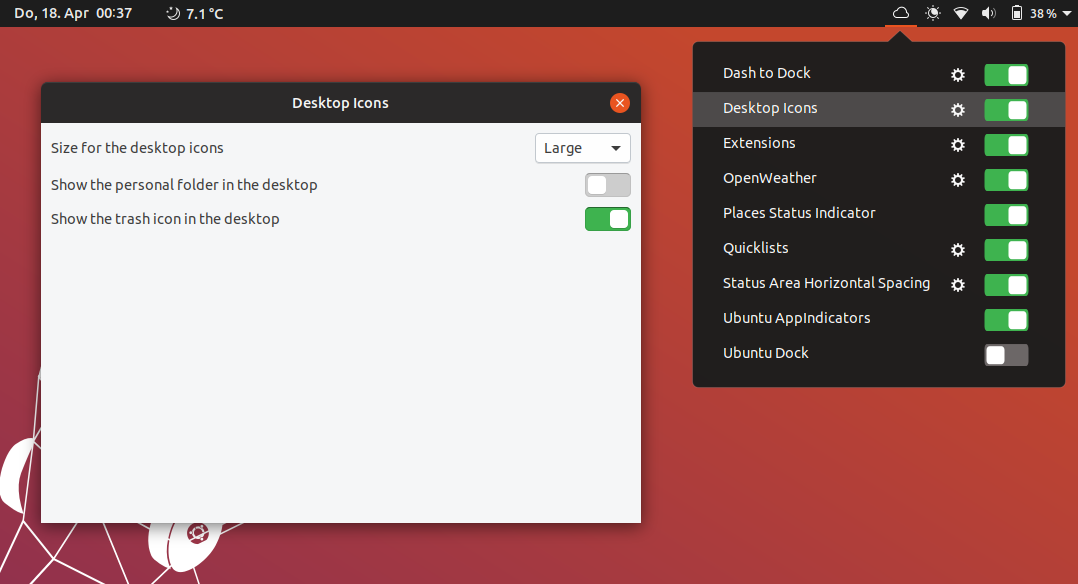Click the volume speaker icon

coord(989,13)
